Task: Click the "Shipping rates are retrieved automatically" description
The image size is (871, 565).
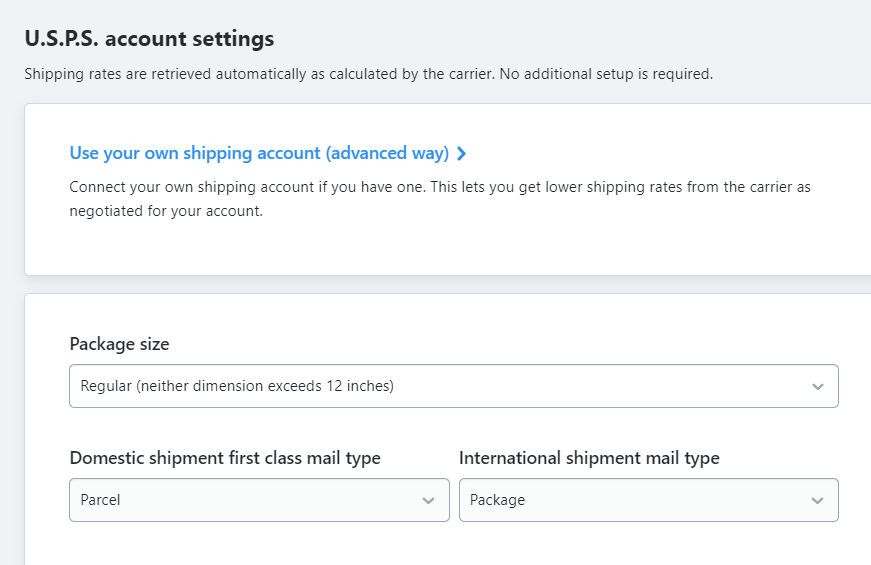Action: point(368,74)
